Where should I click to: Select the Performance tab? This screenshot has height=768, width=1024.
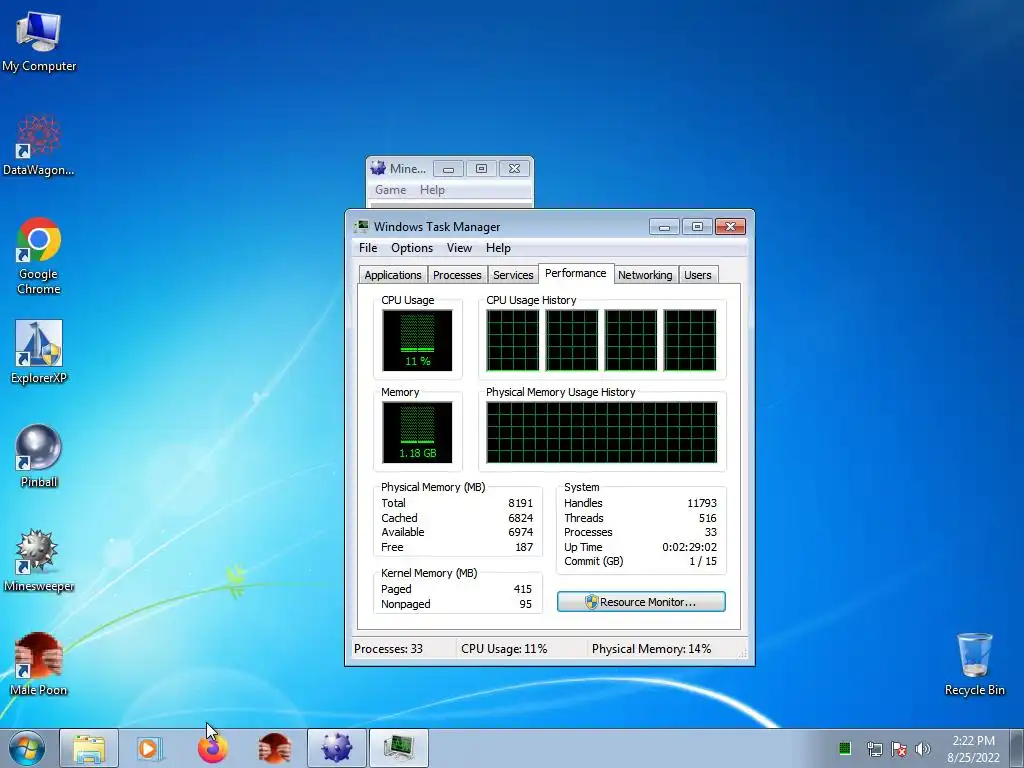[575, 273]
